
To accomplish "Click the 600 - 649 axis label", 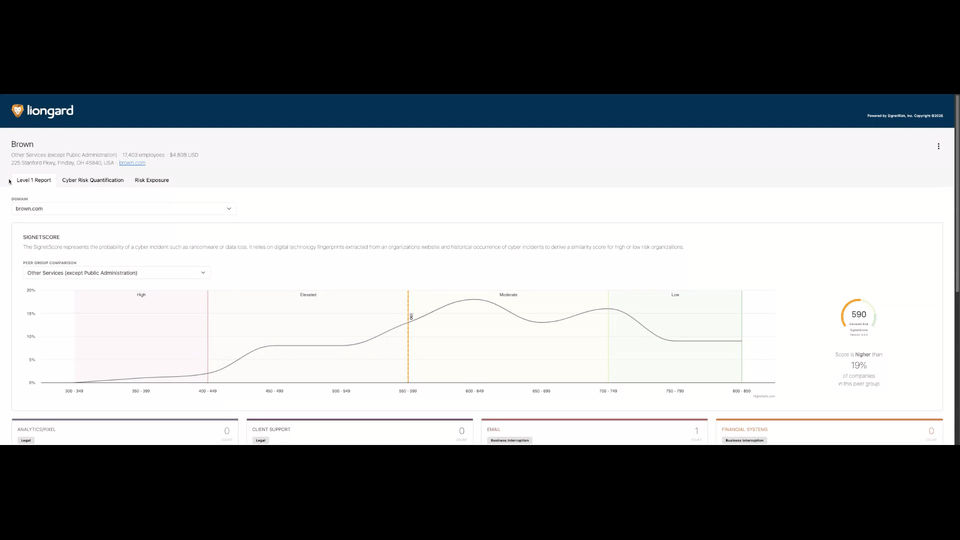I will (x=474, y=391).
